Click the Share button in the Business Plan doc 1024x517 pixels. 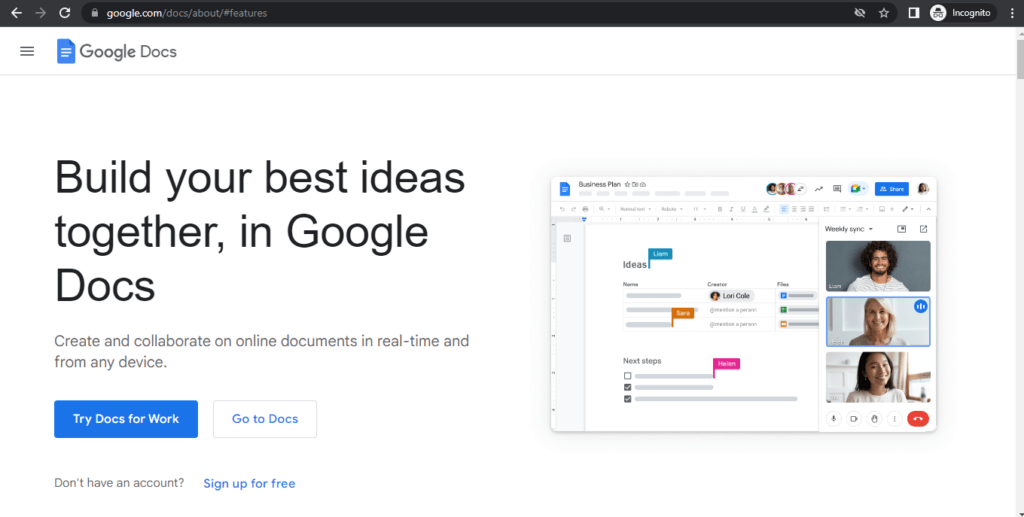click(x=891, y=189)
